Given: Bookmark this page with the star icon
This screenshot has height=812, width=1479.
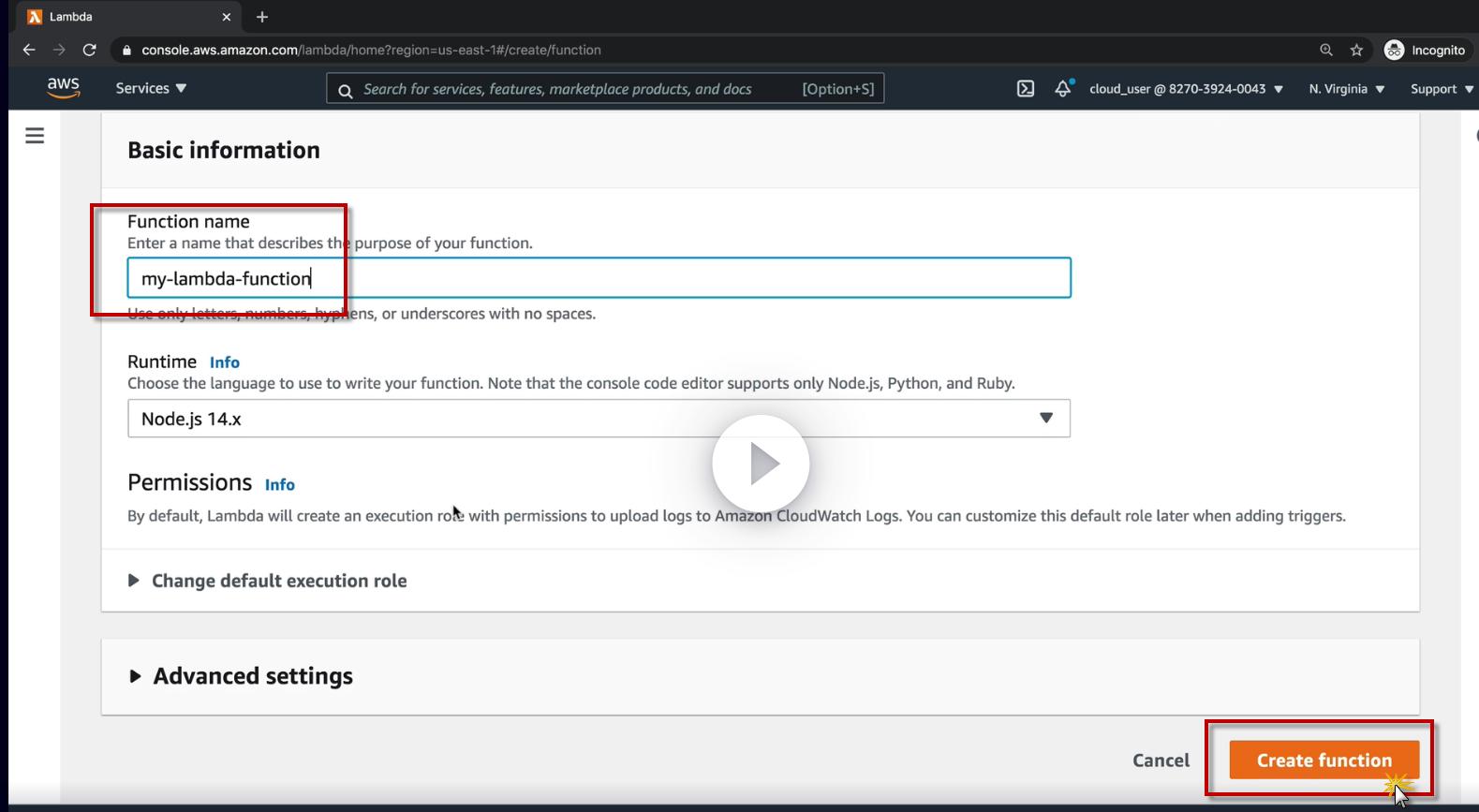Looking at the screenshot, I should point(1356,50).
